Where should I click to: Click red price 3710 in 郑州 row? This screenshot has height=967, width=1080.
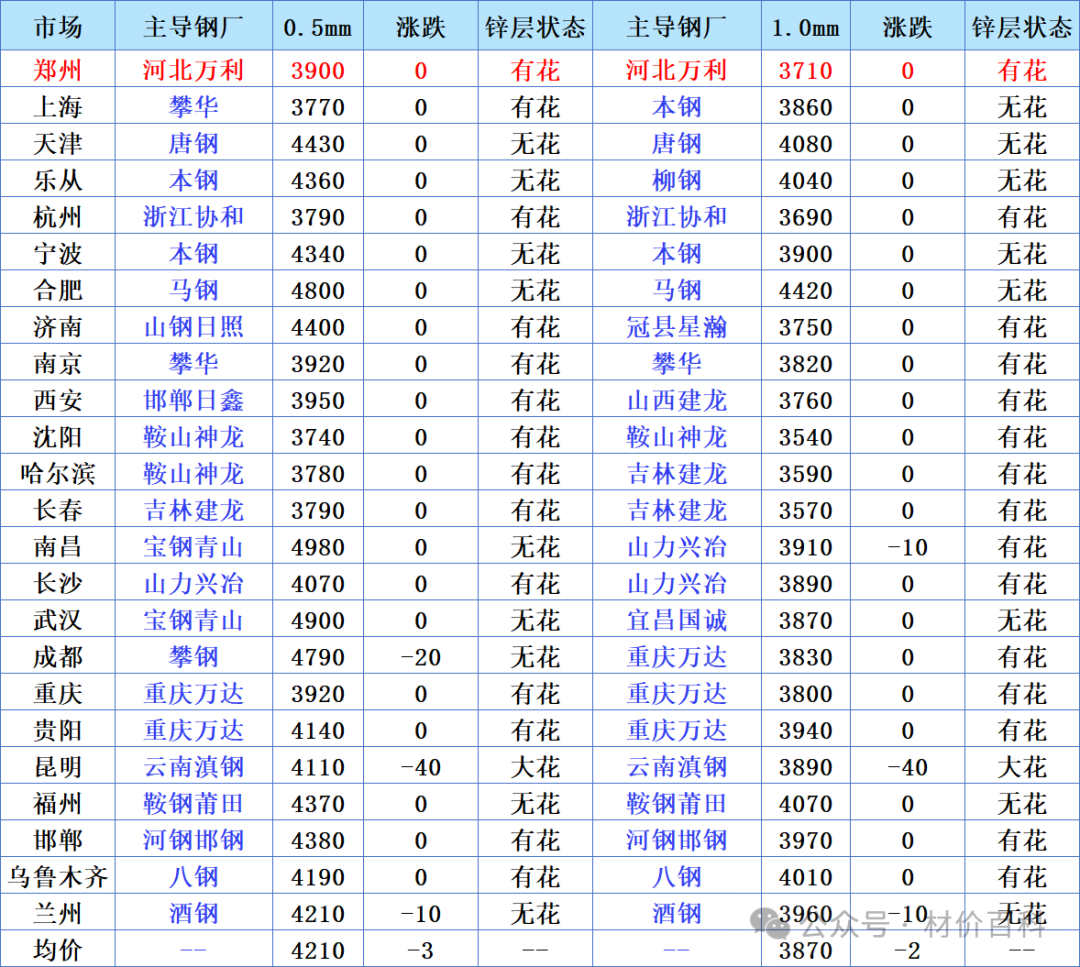(x=806, y=70)
